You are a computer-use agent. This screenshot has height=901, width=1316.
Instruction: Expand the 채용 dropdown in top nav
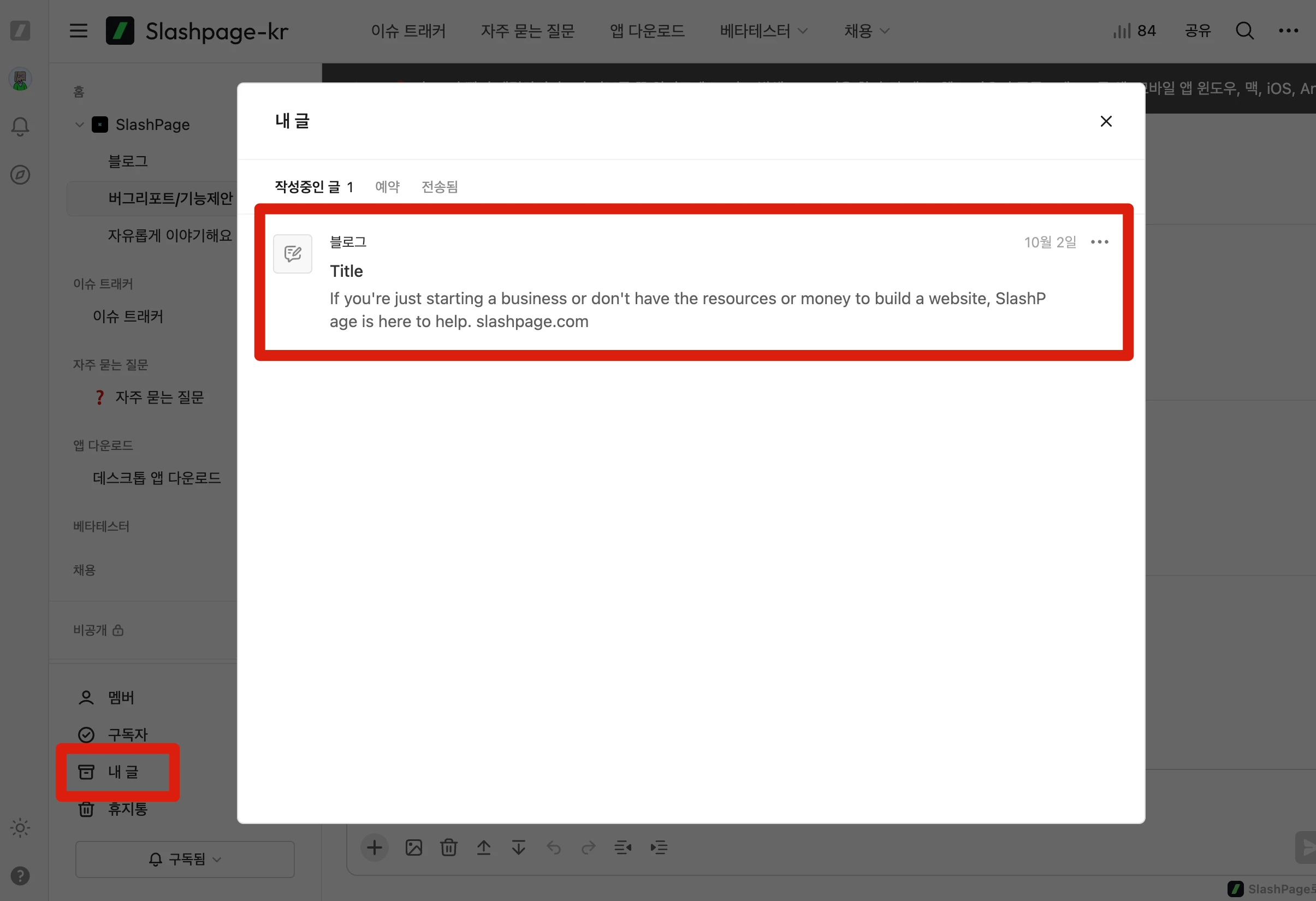pos(867,31)
